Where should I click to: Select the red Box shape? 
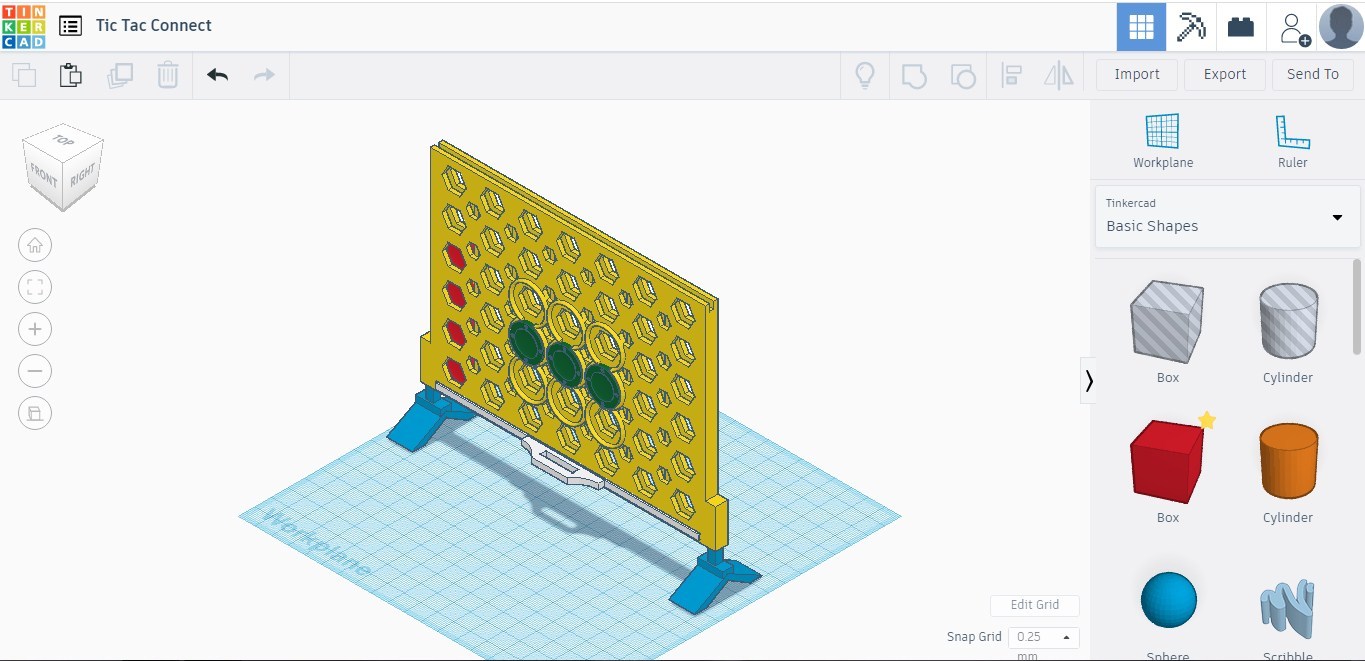tap(1167, 462)
